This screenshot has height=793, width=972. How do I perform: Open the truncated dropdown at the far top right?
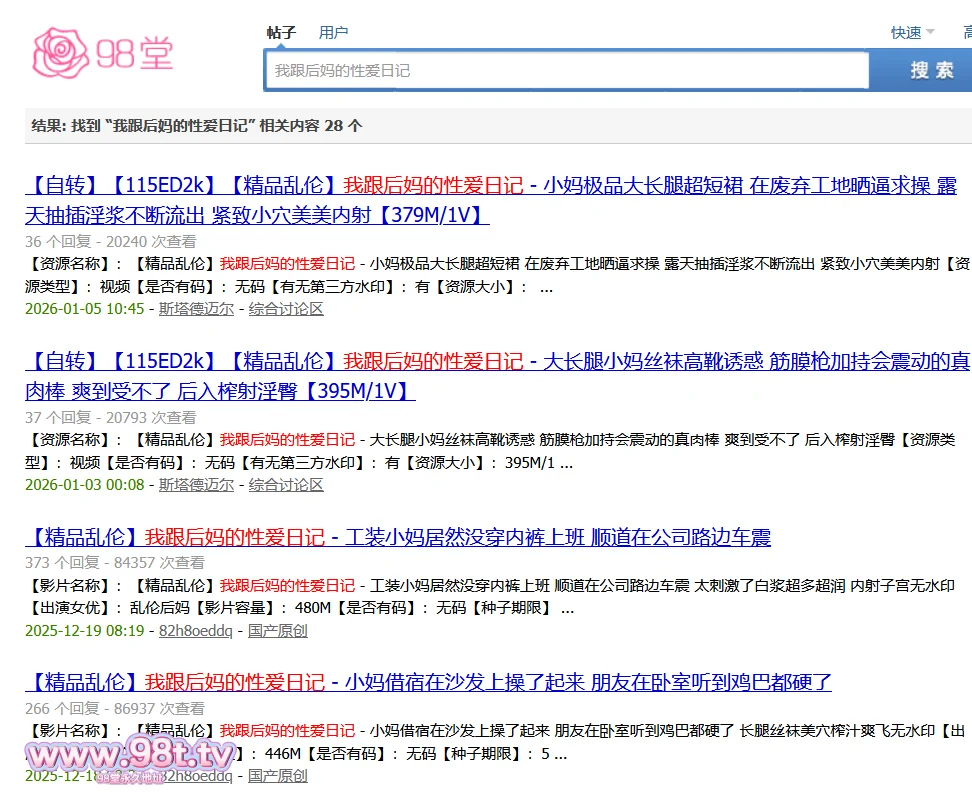965,32
